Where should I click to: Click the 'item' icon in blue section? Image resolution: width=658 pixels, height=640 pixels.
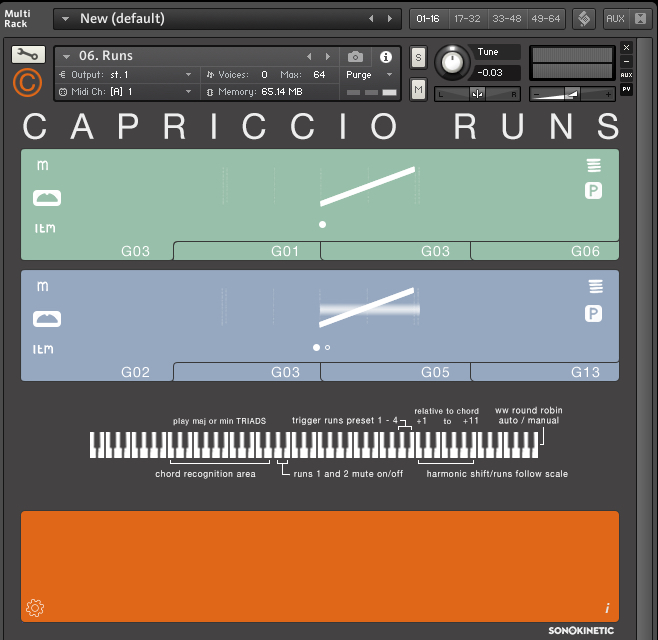coord(43,349)
